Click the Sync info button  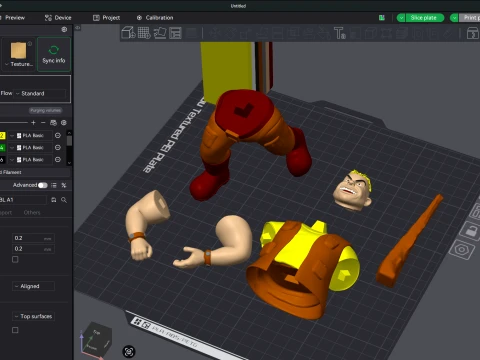[54, 54]
